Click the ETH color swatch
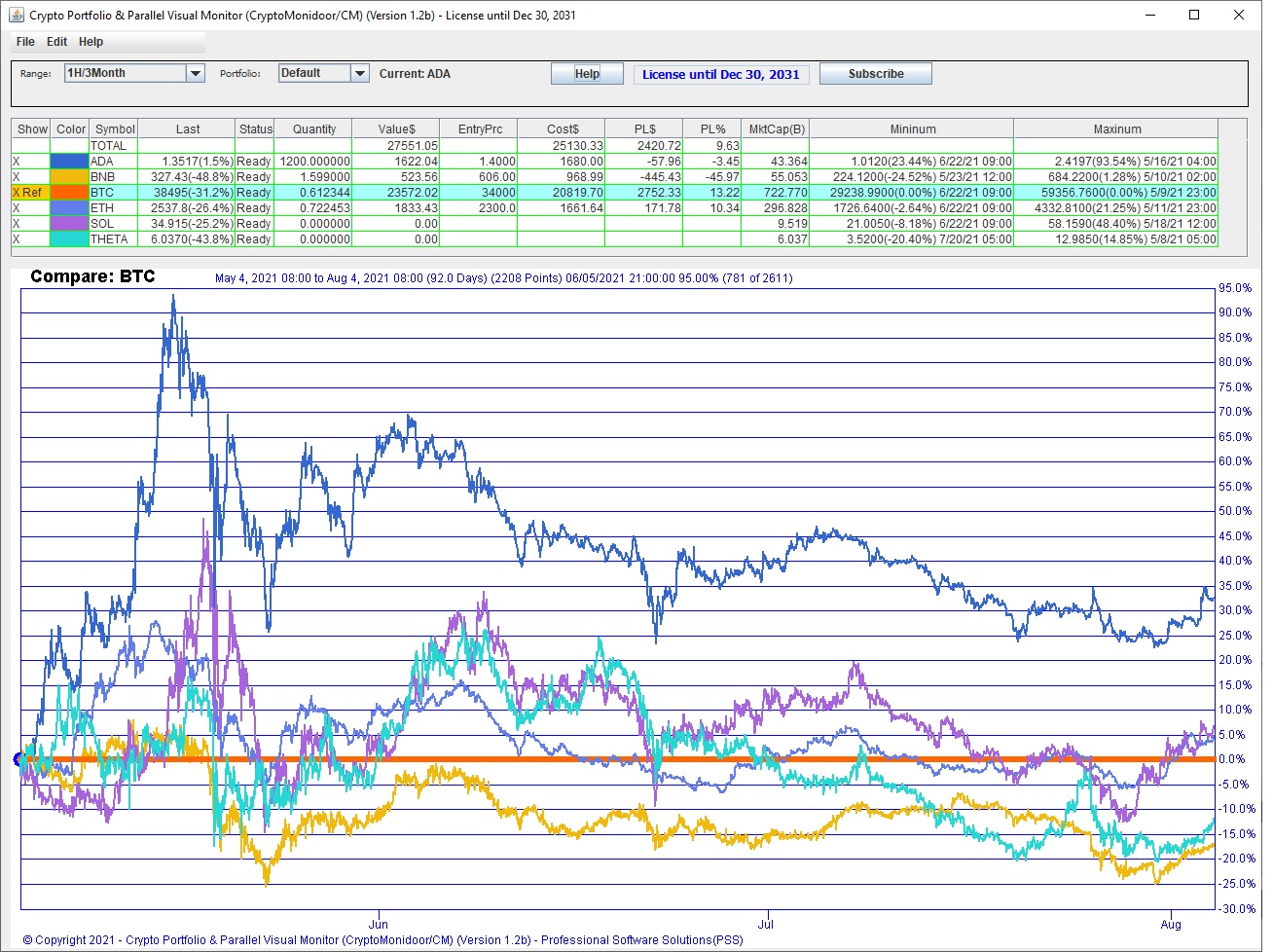The height and width of the screenshot is (952, 1273). point(70,208)
